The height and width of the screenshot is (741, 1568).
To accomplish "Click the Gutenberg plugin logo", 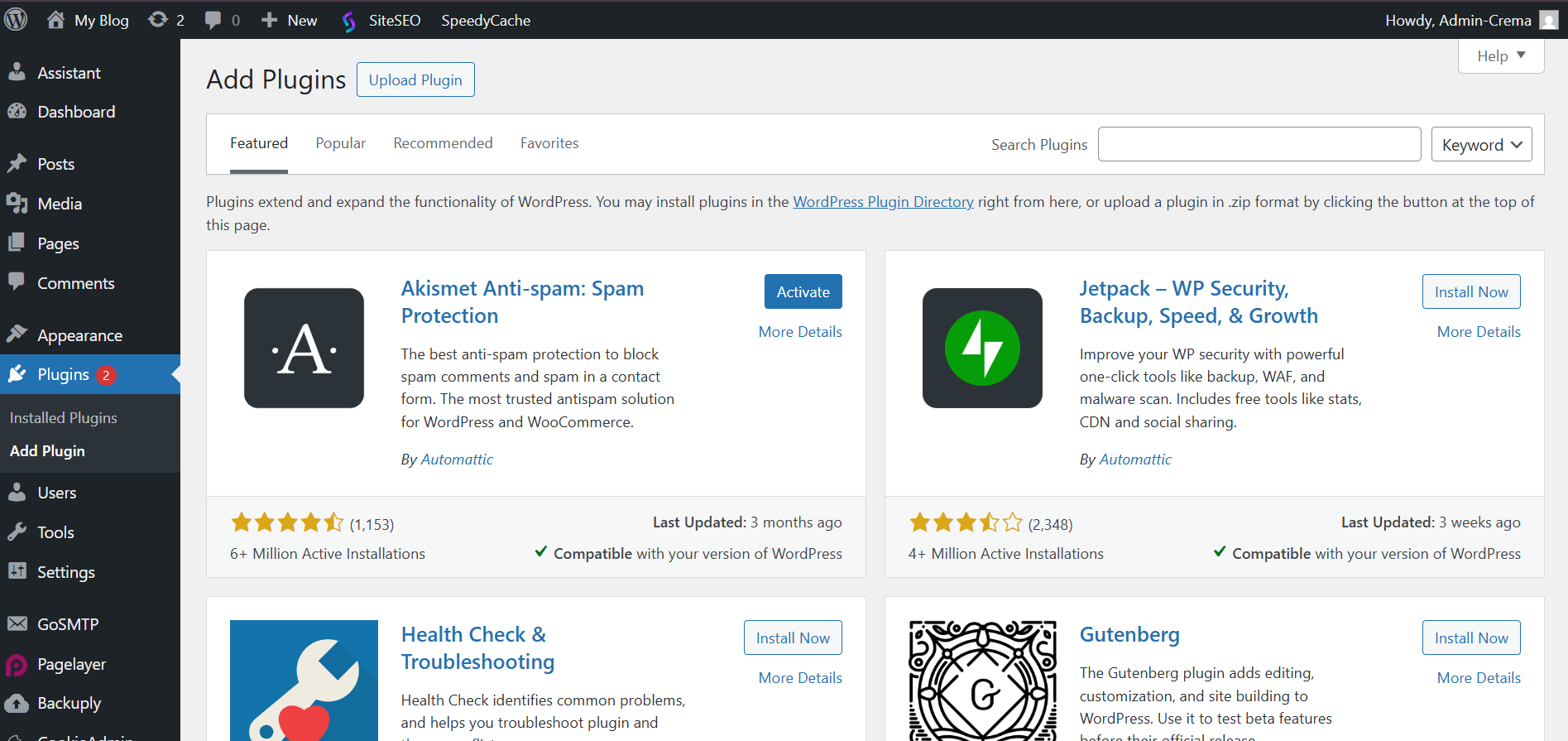I will [x=982, y=681].
